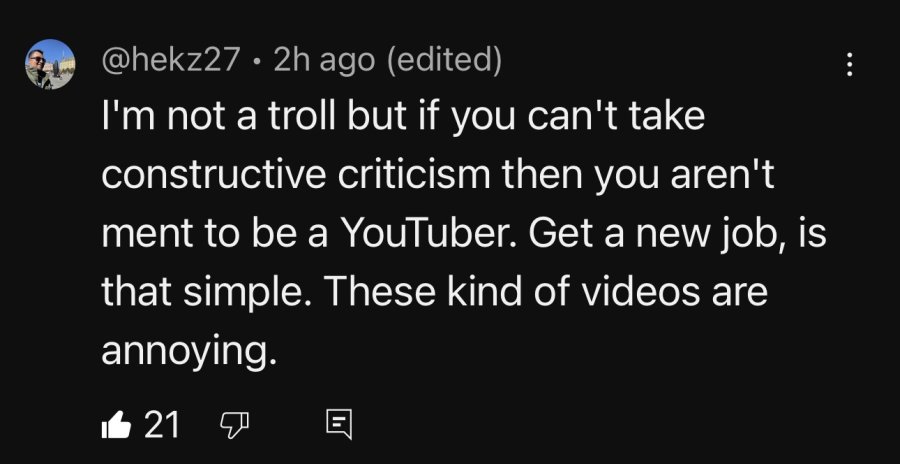Click the like count 21

click(161, 426)
